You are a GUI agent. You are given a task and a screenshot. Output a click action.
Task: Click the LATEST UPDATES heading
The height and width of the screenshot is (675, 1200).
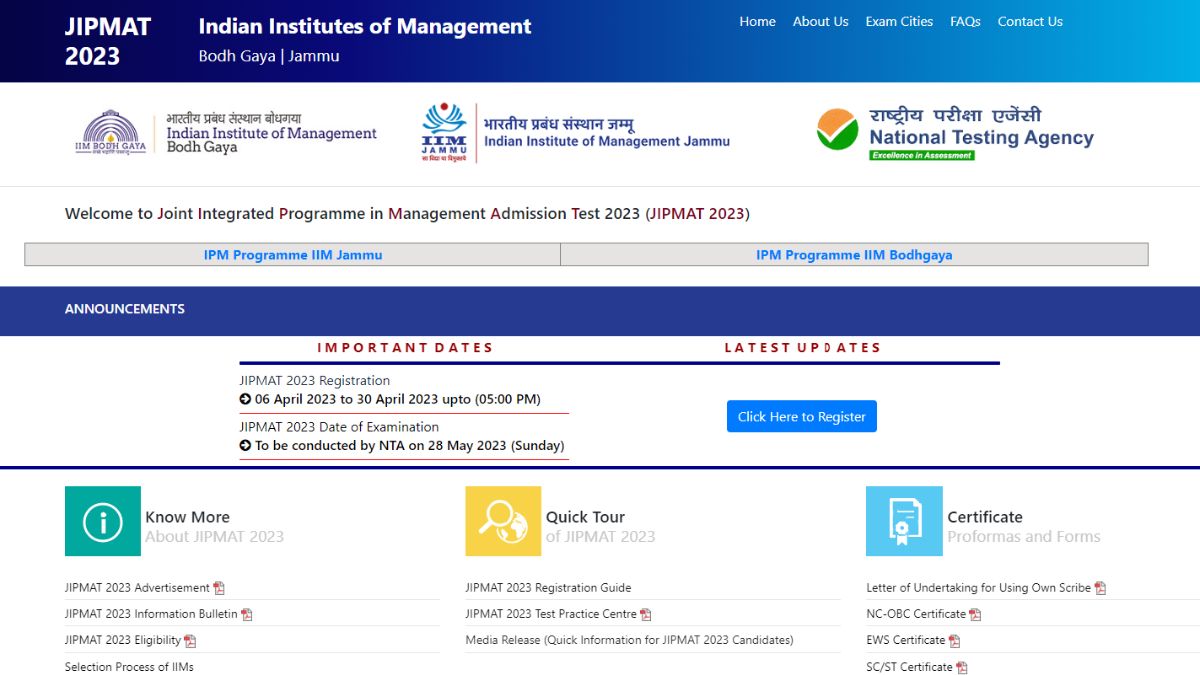[x=802, y=348]
